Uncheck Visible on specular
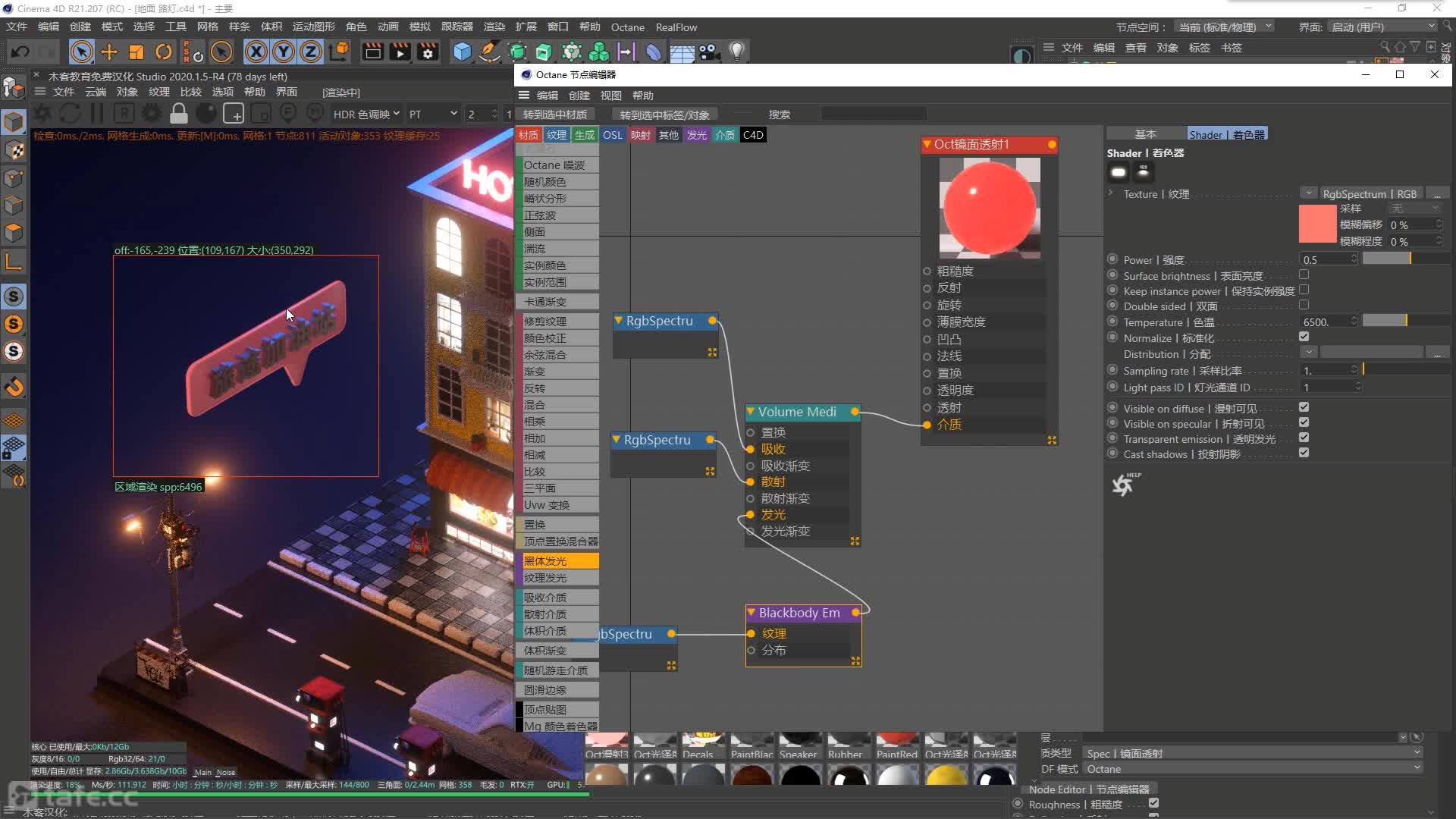 coord(1304,422)
